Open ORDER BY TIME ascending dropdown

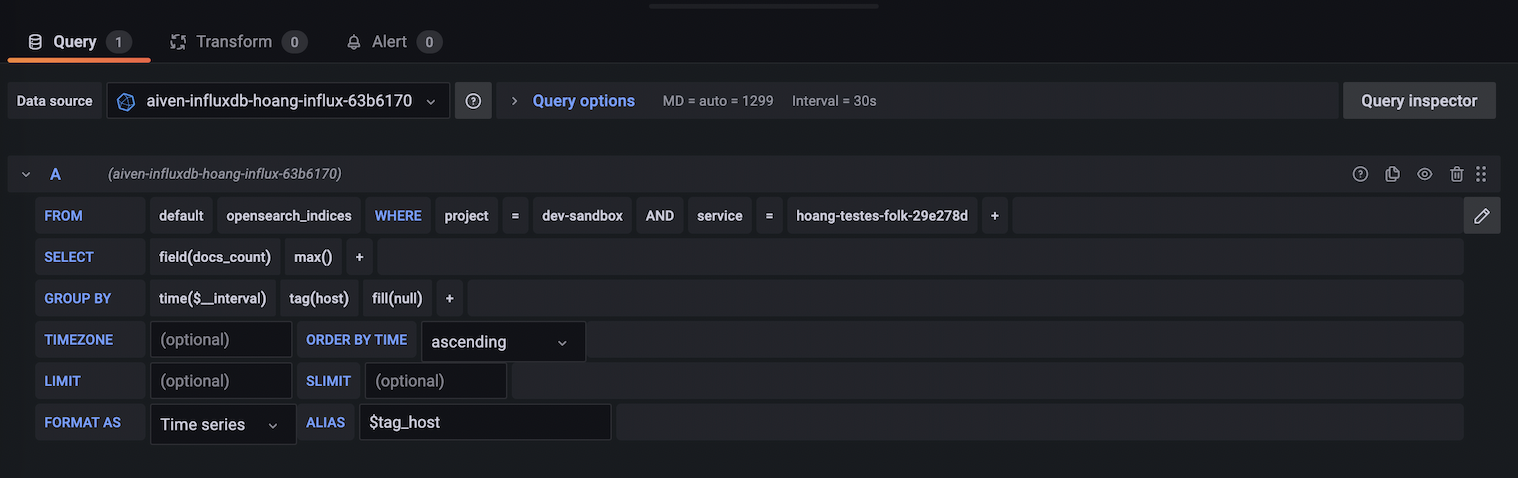point(503,342)
